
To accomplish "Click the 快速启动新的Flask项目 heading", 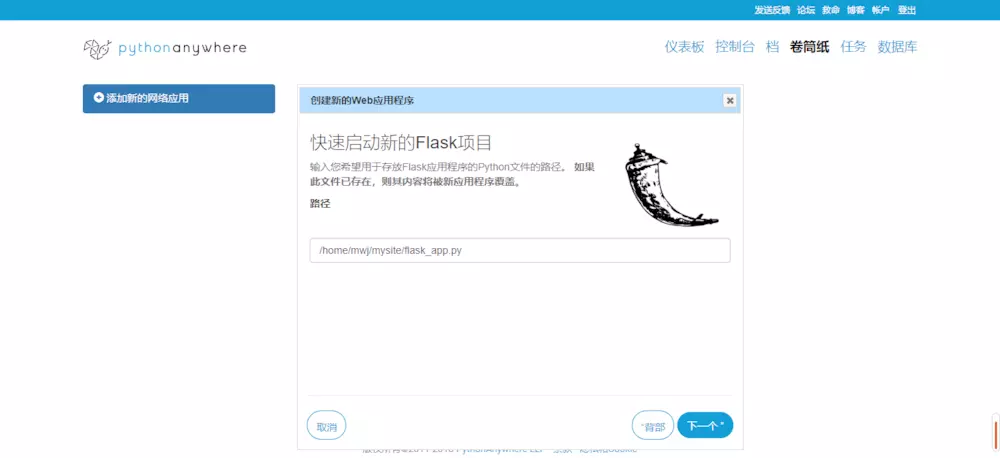I will [x=401, y=142].
